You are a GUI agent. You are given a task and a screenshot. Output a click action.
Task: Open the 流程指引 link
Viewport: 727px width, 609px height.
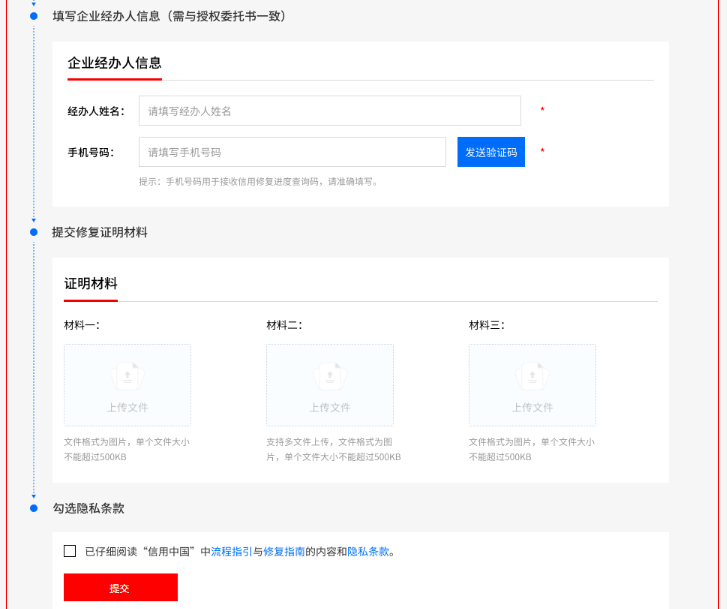(x=231, y=551)
